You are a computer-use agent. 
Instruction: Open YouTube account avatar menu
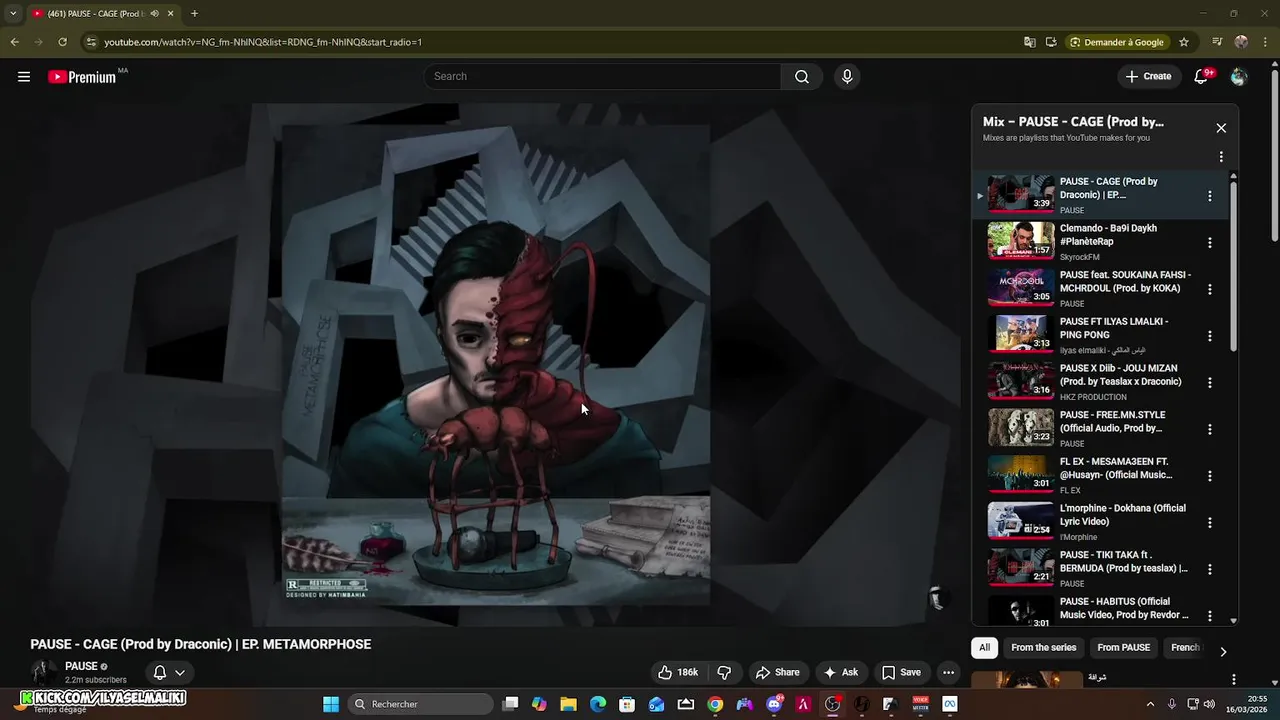[x=1239, y=77]
